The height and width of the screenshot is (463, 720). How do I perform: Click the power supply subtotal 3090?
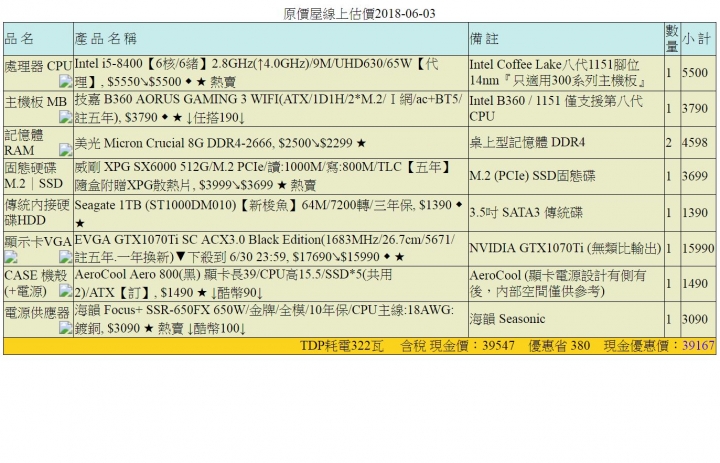pyautogui.click(x=695, y=319)
